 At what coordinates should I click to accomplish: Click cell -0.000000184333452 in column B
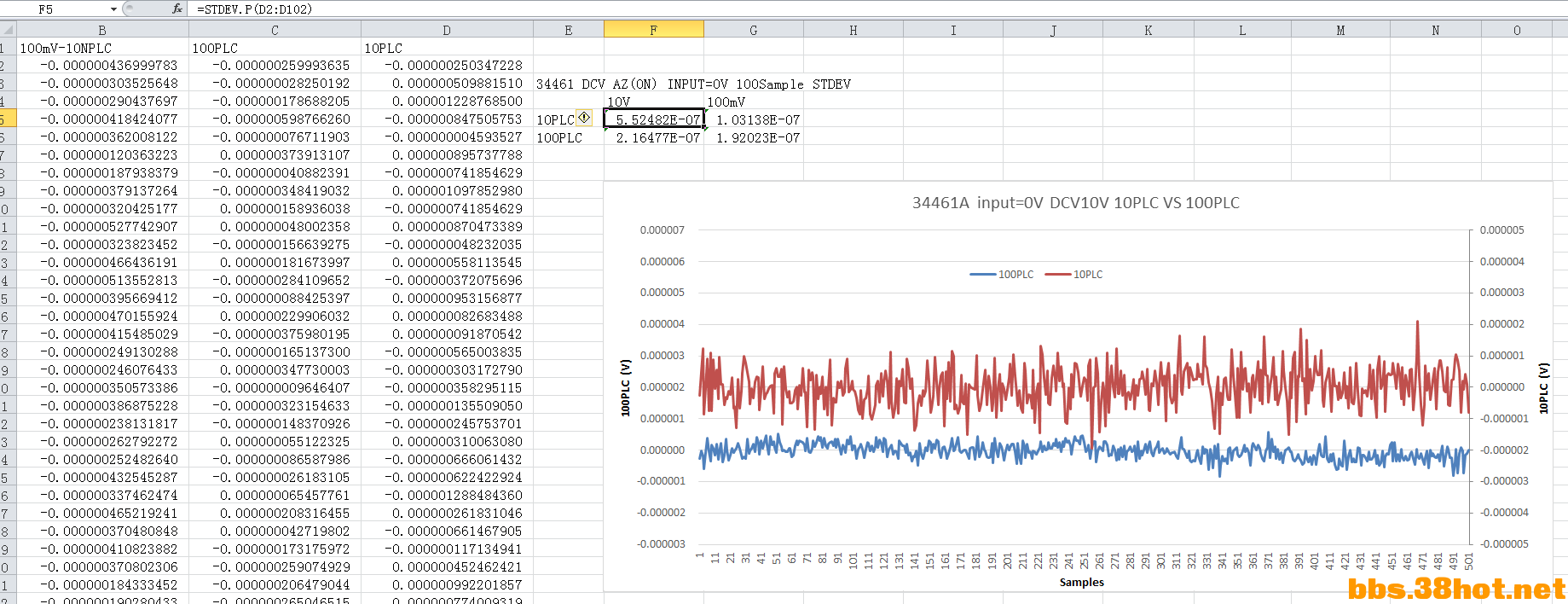[x=102, y=585]
